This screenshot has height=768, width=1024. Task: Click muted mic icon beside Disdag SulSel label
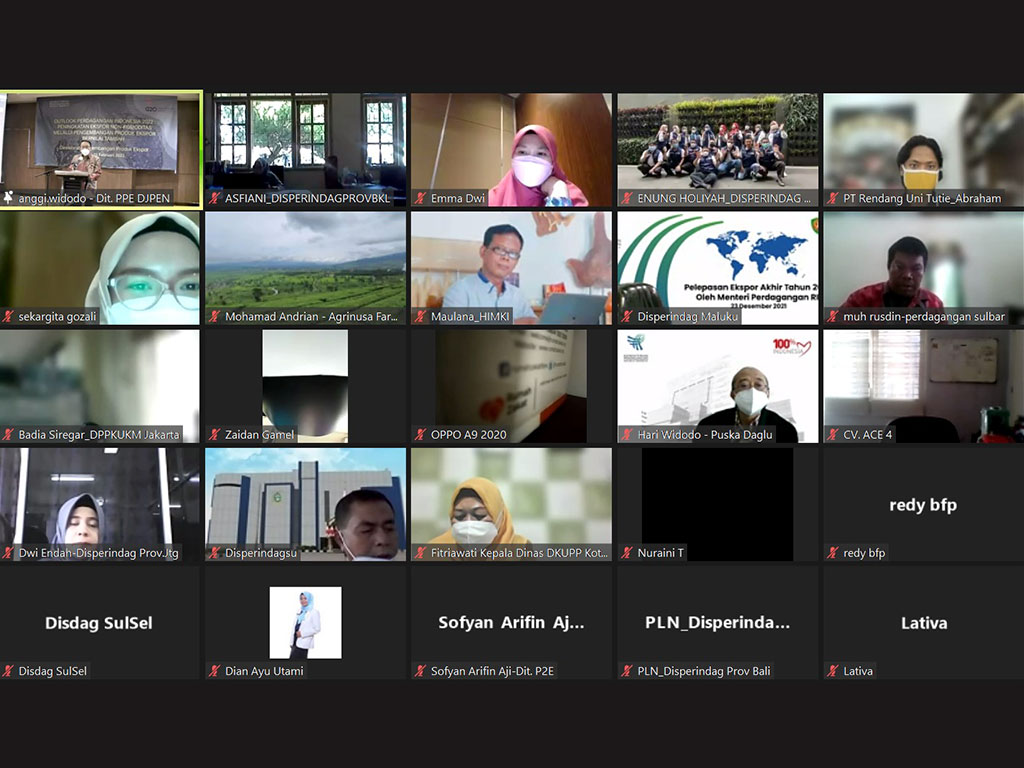pyautogui.click(x=9, y=671)
